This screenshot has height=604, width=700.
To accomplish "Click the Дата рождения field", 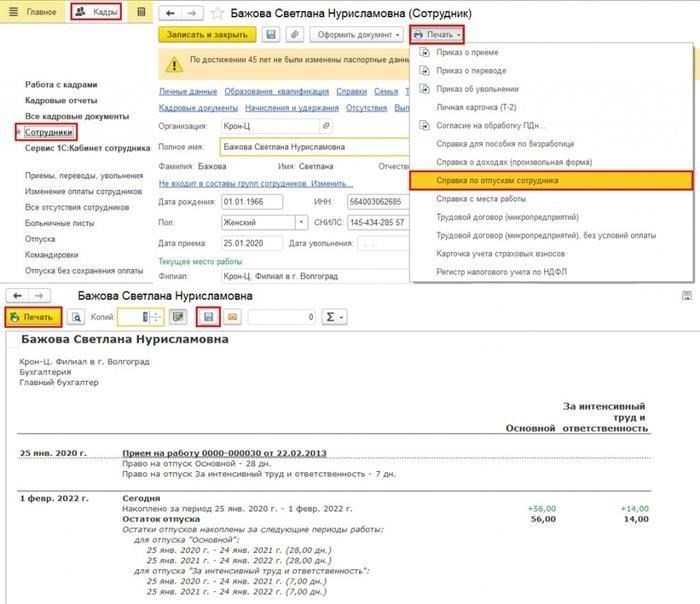I will (x=252, y=202).
